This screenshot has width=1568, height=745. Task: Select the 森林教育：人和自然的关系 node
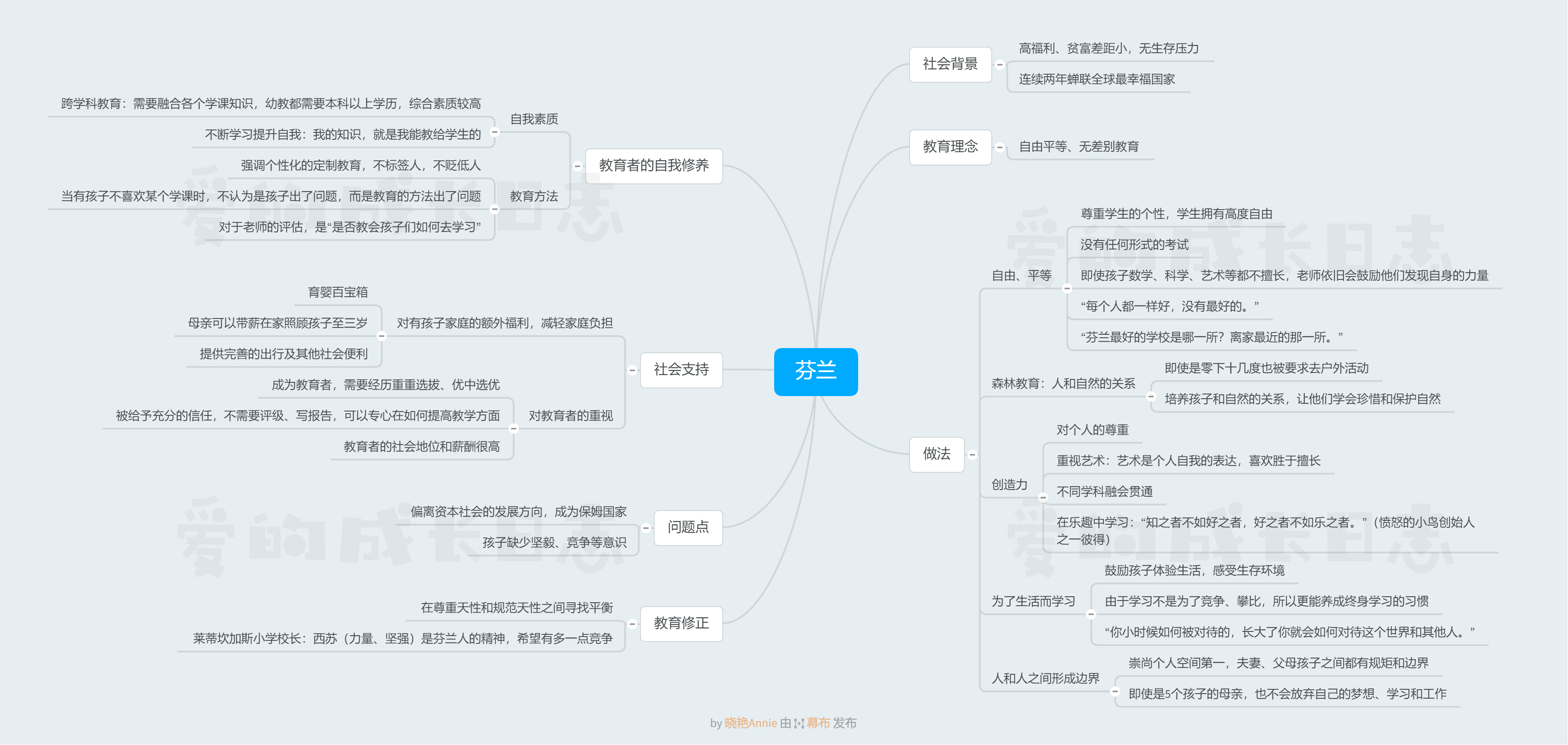[1065, 384]
